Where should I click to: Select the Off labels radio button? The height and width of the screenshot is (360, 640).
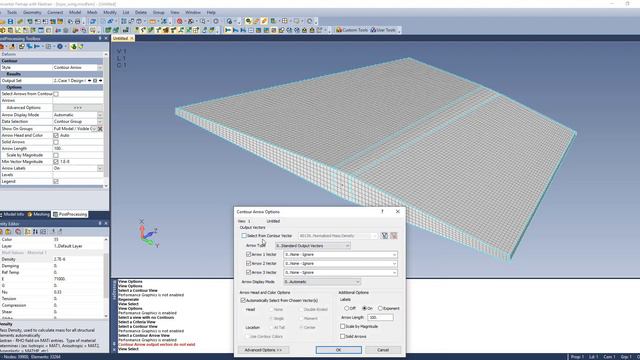click(x=347, y=308)
